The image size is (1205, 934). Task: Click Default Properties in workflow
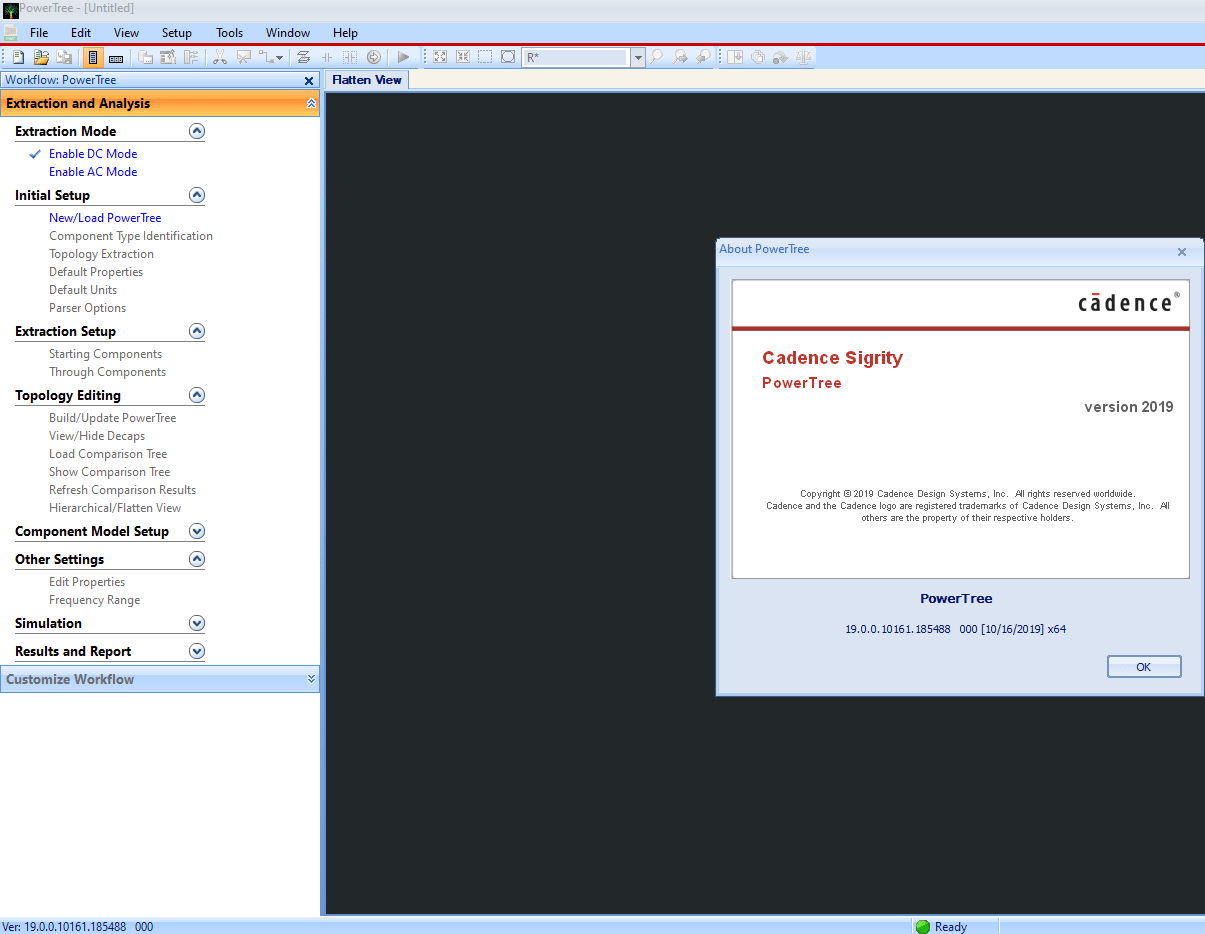[96, 272]
